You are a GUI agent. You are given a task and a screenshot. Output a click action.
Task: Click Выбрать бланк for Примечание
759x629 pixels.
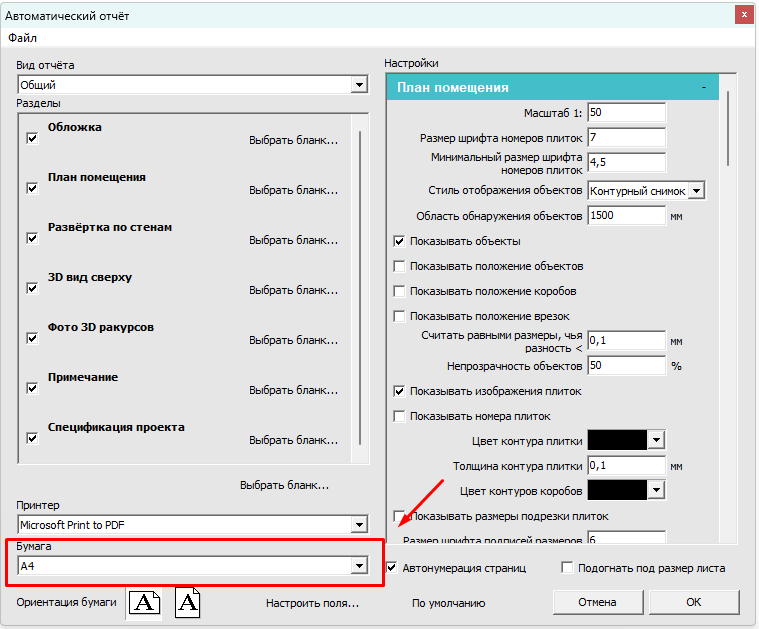(293, 390)
